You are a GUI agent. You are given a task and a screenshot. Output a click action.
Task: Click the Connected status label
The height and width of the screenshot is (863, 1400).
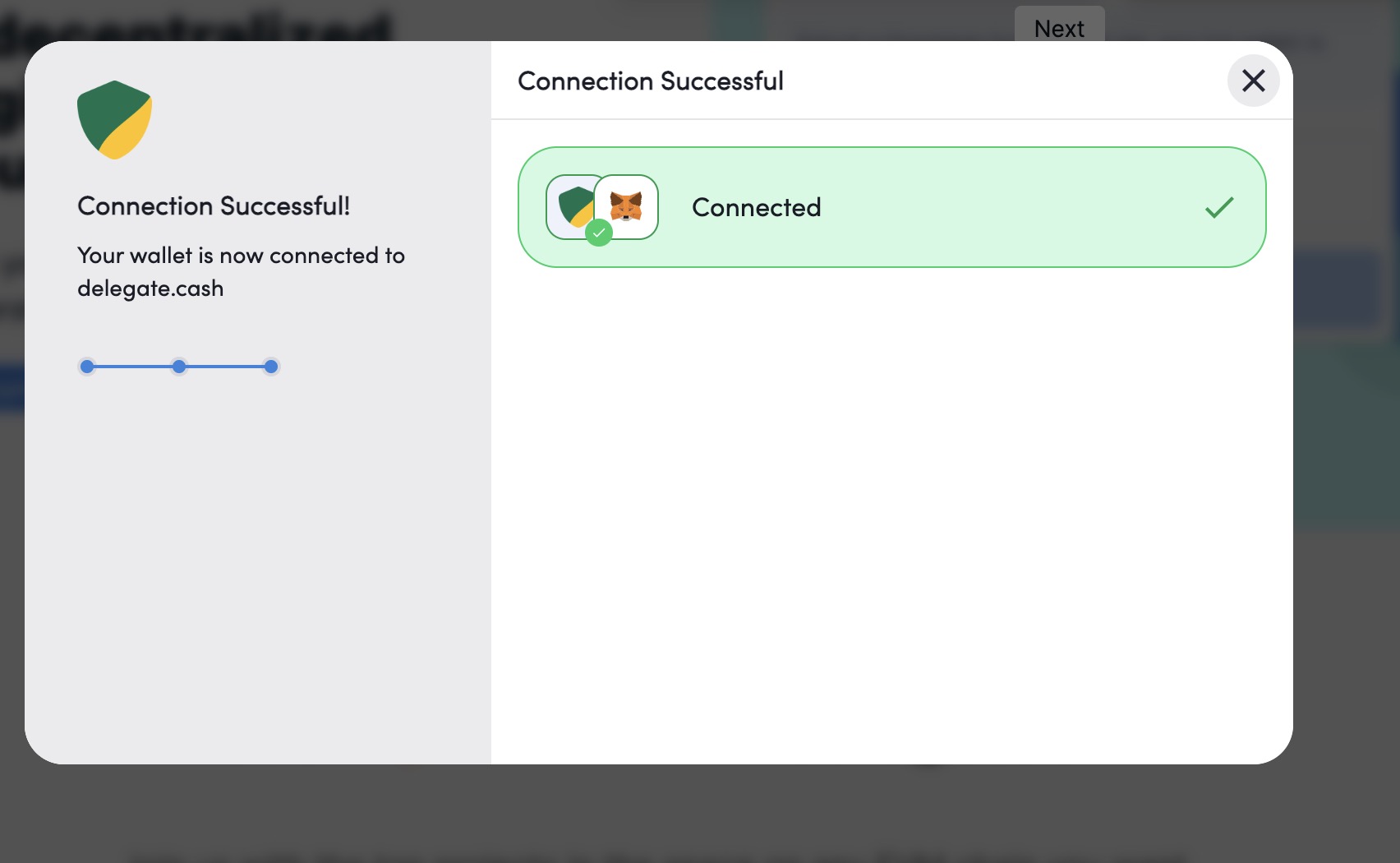pyautogui.click(x=756, y=207)
